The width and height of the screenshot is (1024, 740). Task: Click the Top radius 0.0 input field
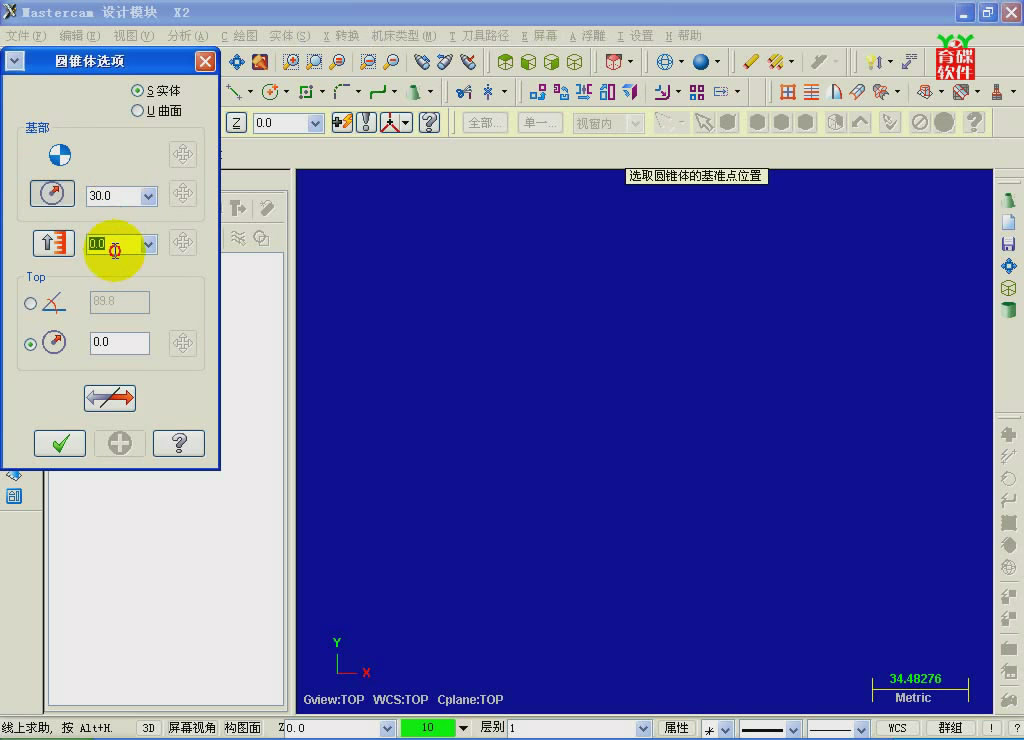point(120,342)
